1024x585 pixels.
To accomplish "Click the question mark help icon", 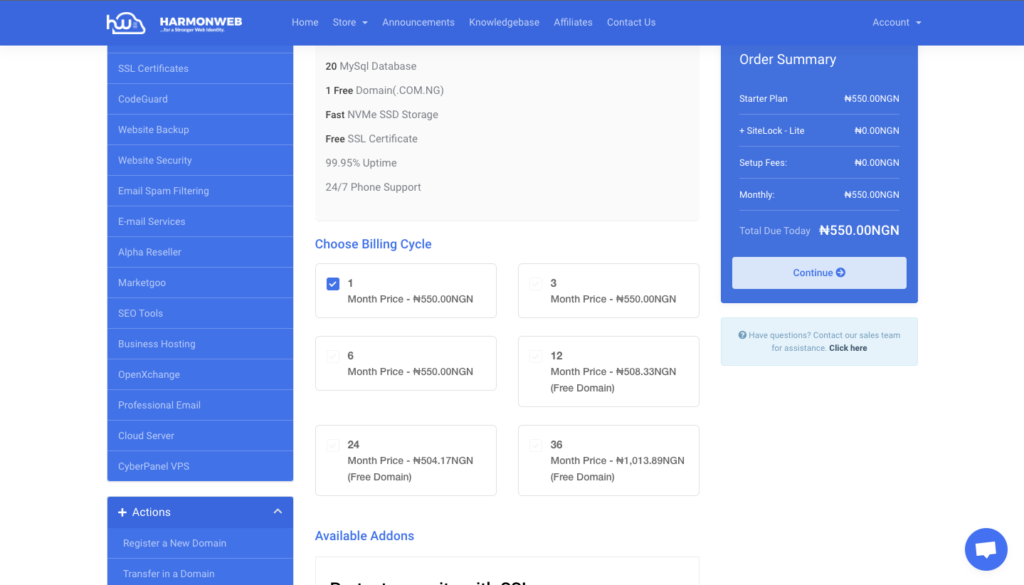I will coord(742,335).
